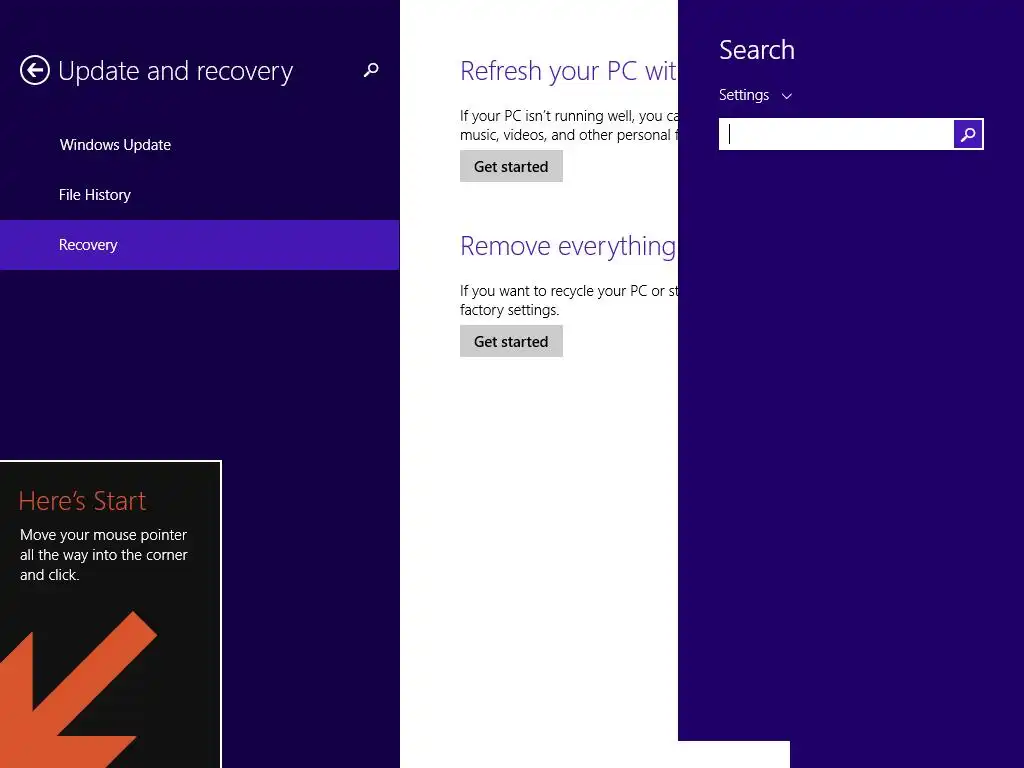This screenshot has height=768, width=1024.
Task: Select the Recovery menu item
Action: pos(200,245)
